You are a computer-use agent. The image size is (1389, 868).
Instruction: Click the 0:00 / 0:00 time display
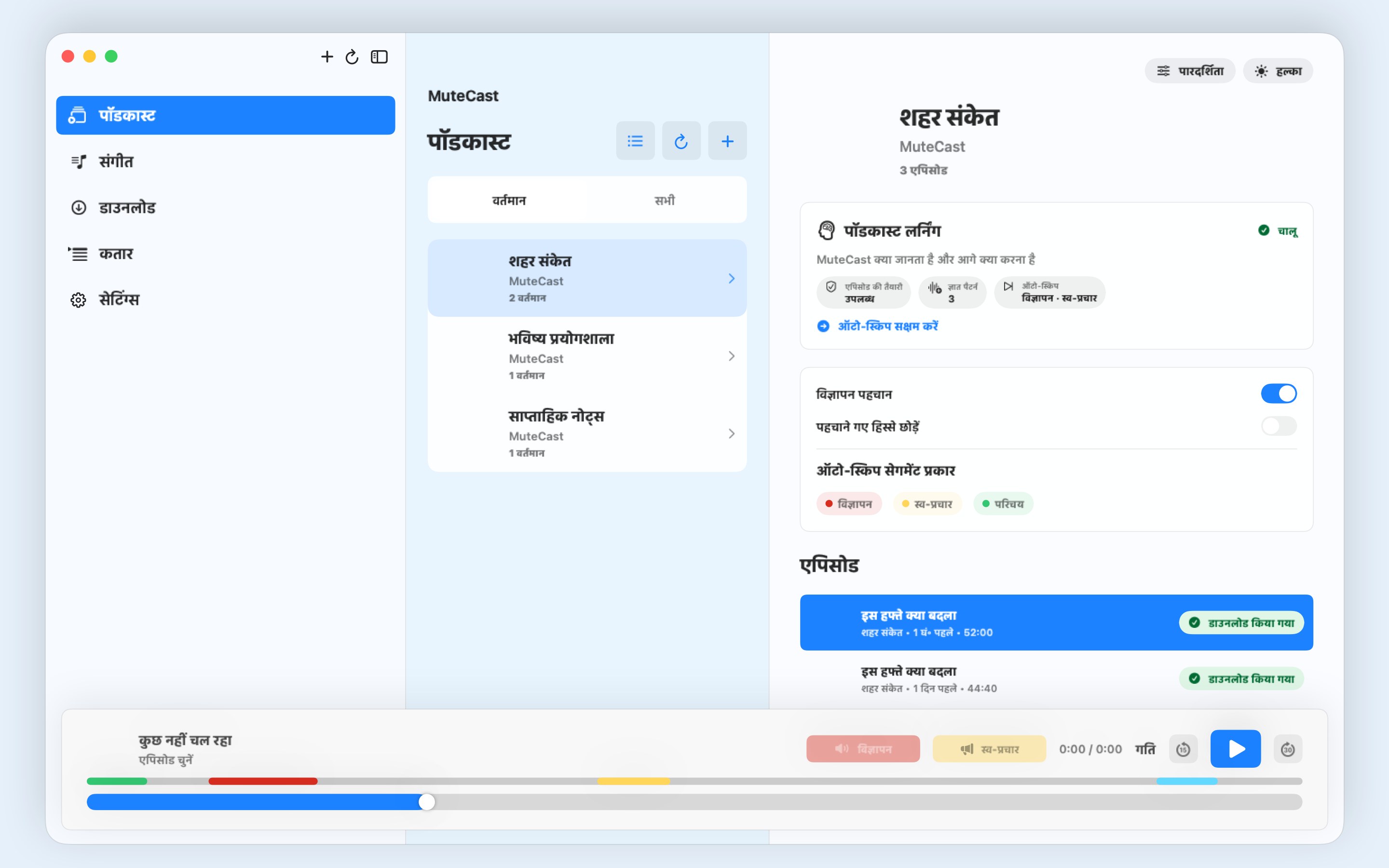(x=1090, y=748)
